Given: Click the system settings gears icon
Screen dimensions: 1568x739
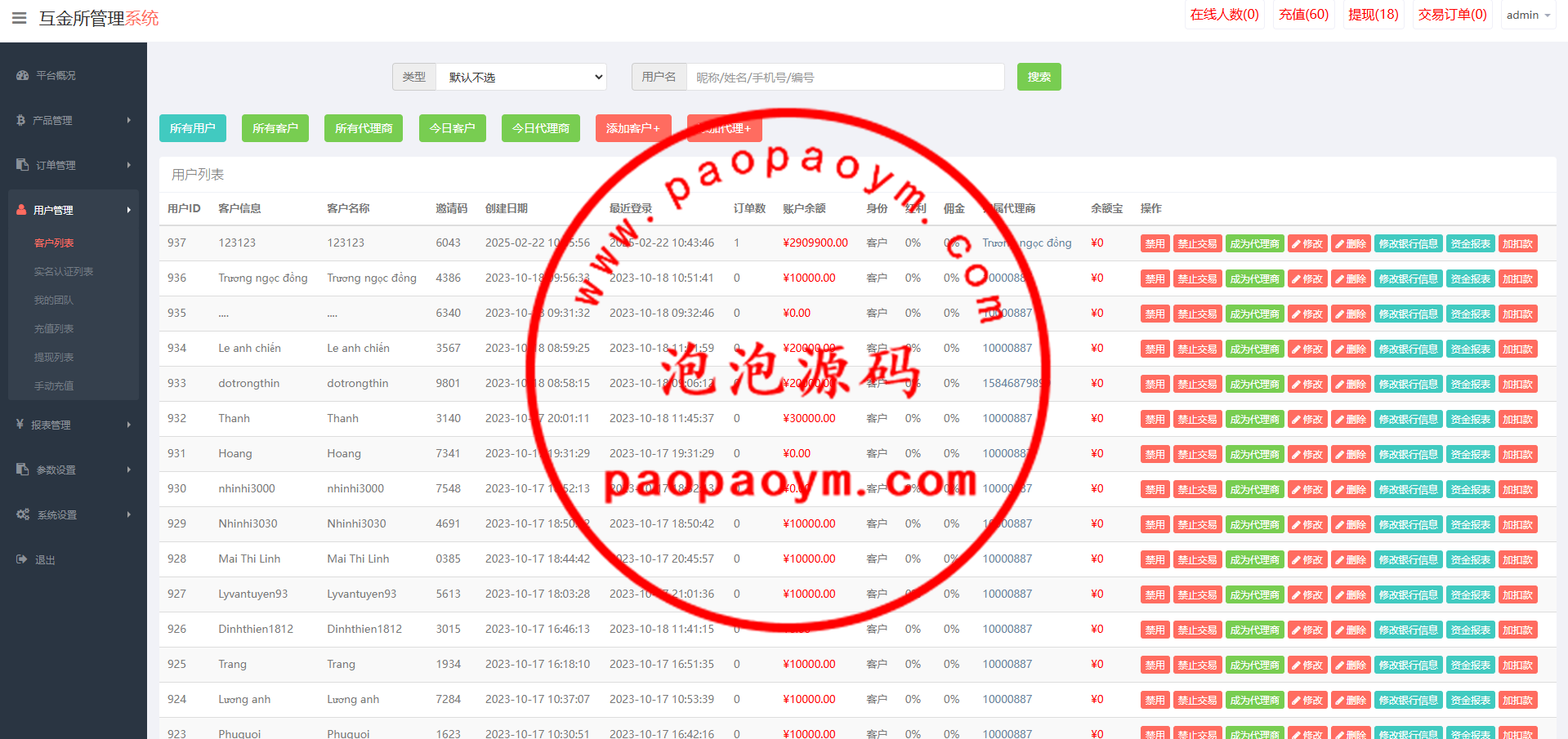Looking at the screenshot, I should pos(23,514).
